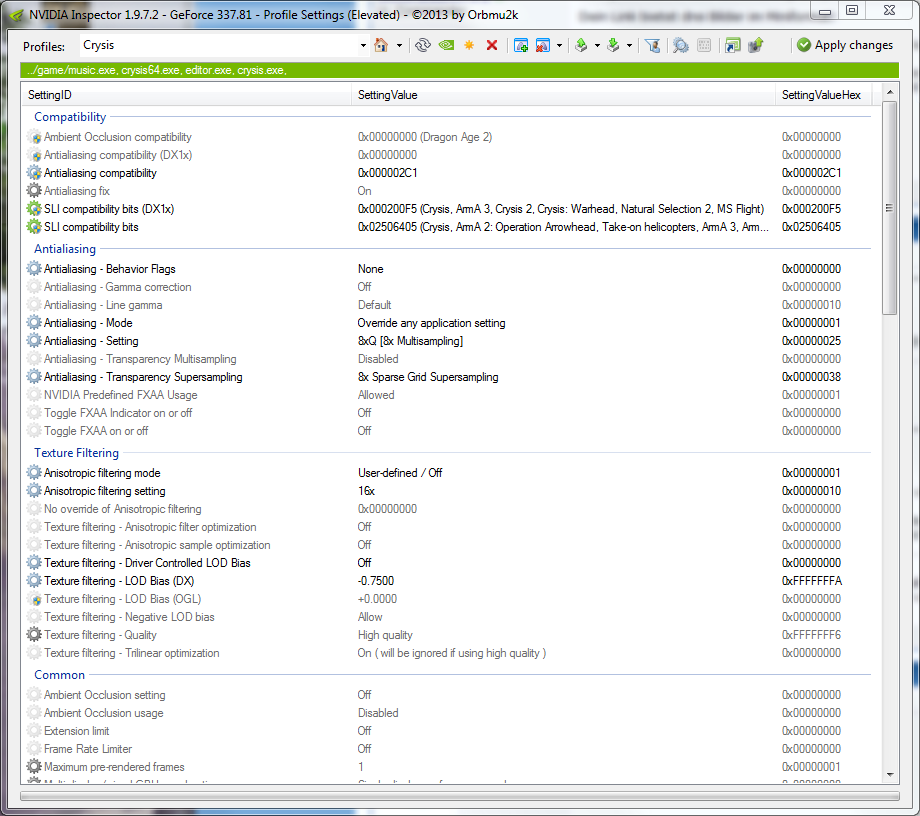Open the dropdown next to the remove application icon
920x816 pixels.
coord(559,45)
